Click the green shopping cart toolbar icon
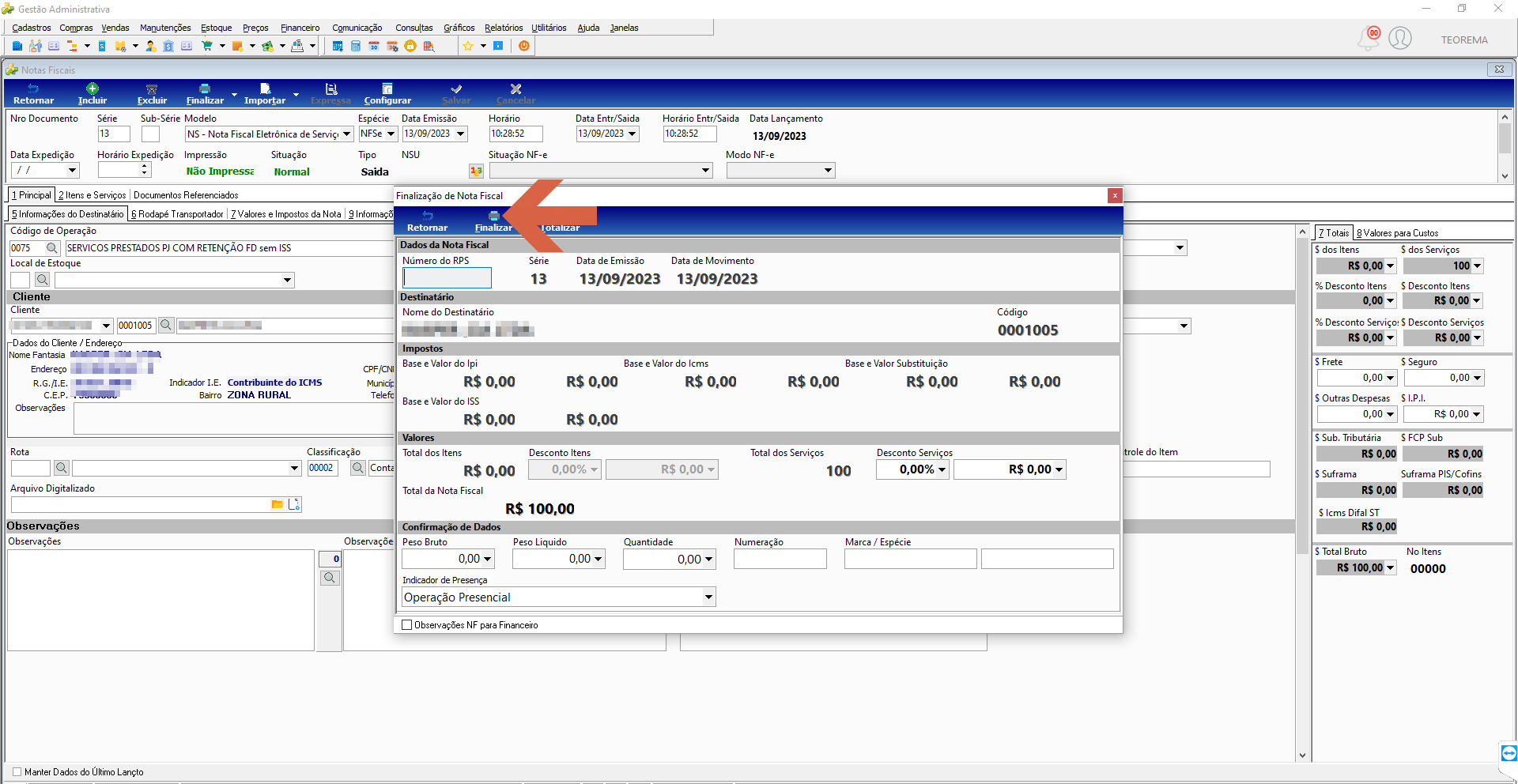The width and height of the screenshot is (1518, 784). [207, 46]
